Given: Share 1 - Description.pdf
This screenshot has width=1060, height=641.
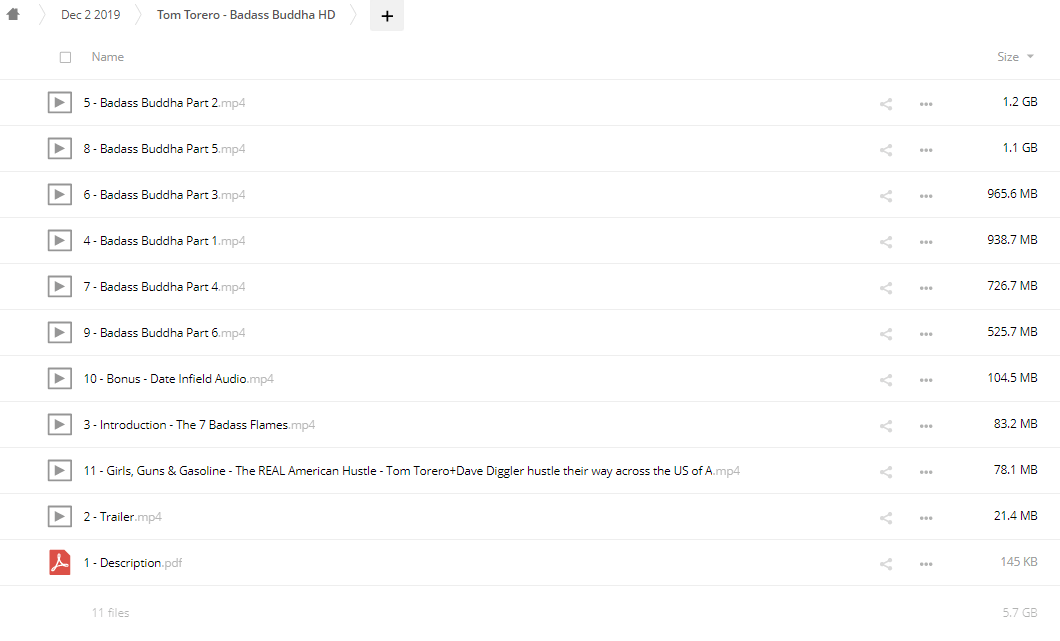Looking at the screenshot, I should (886, 564).
